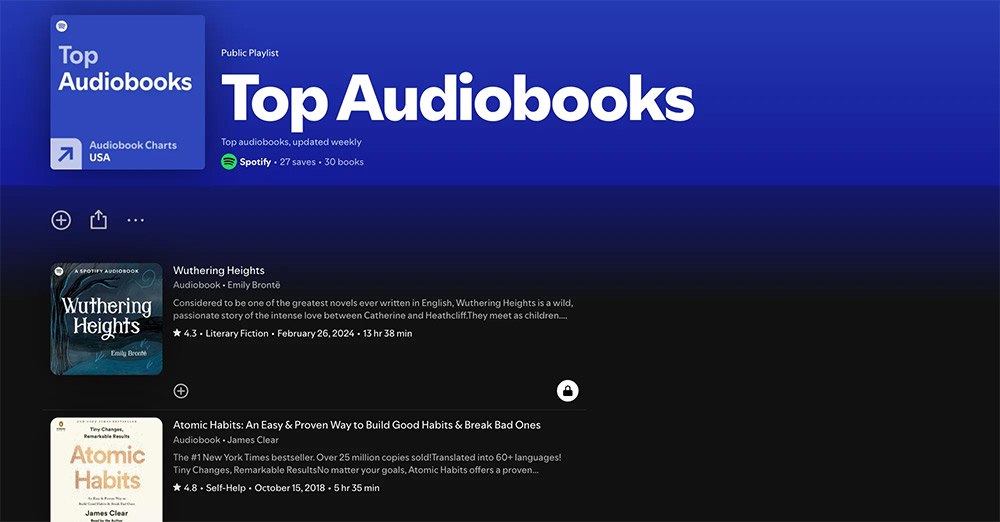The width and height of the screenshot is (1000, 522).
Task: Click the Self-Help genre text
Action: (226, 488)
